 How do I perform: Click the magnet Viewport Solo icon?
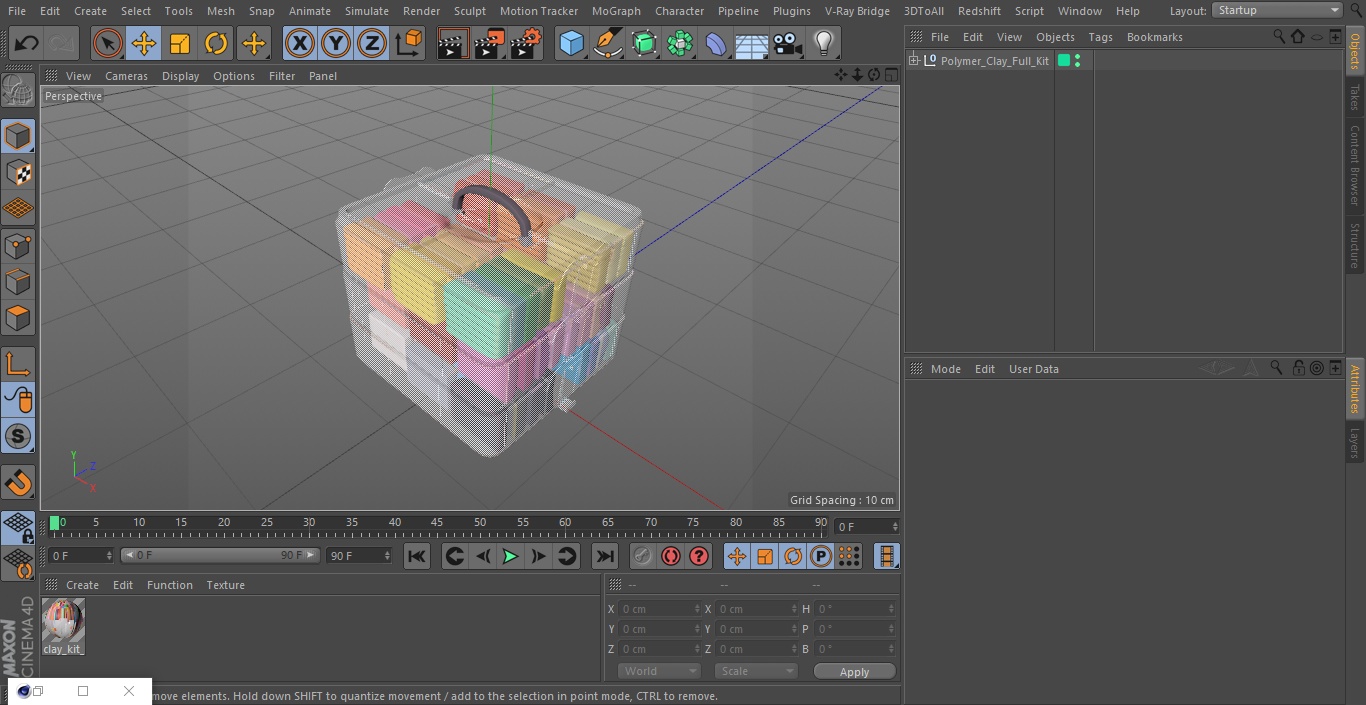(18, 482)
